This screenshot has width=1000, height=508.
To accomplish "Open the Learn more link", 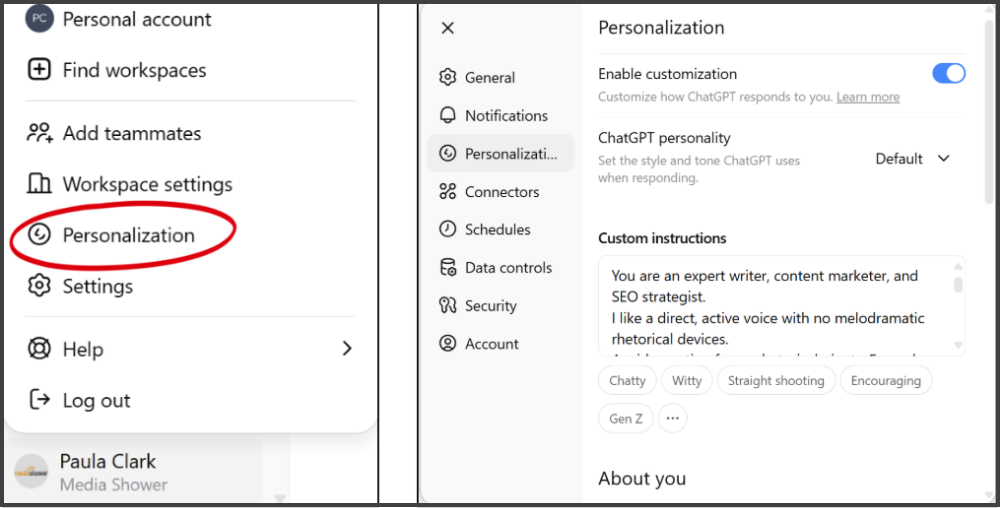I will (868, 97).
